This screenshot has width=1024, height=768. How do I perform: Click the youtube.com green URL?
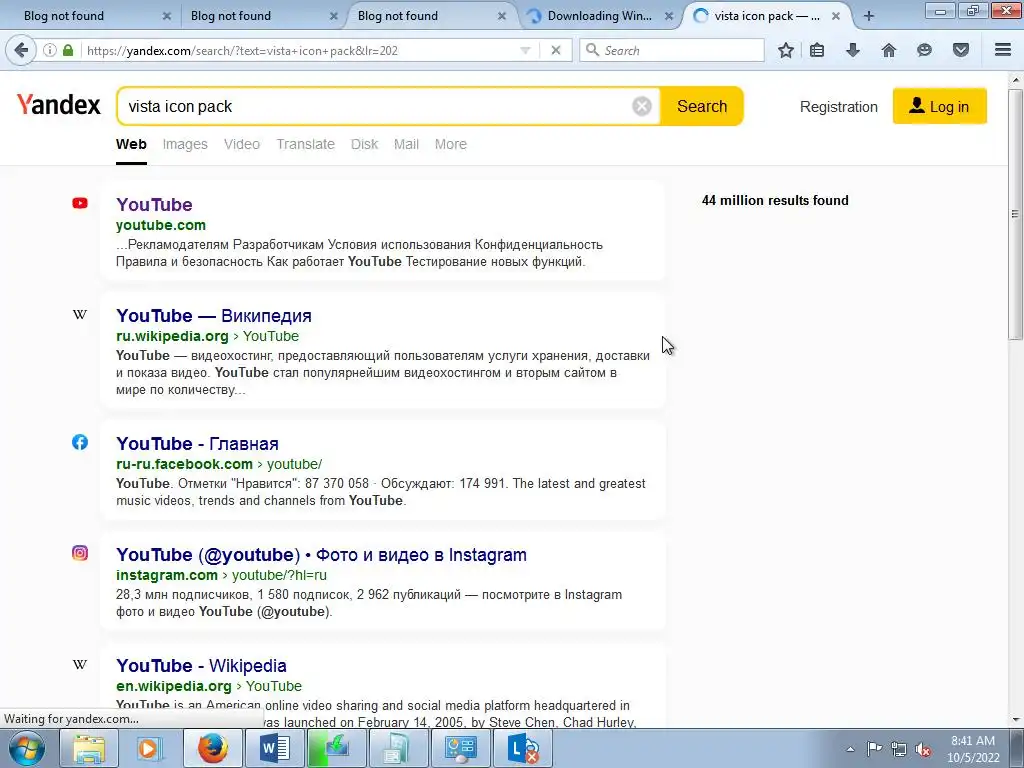pos(161,225)
